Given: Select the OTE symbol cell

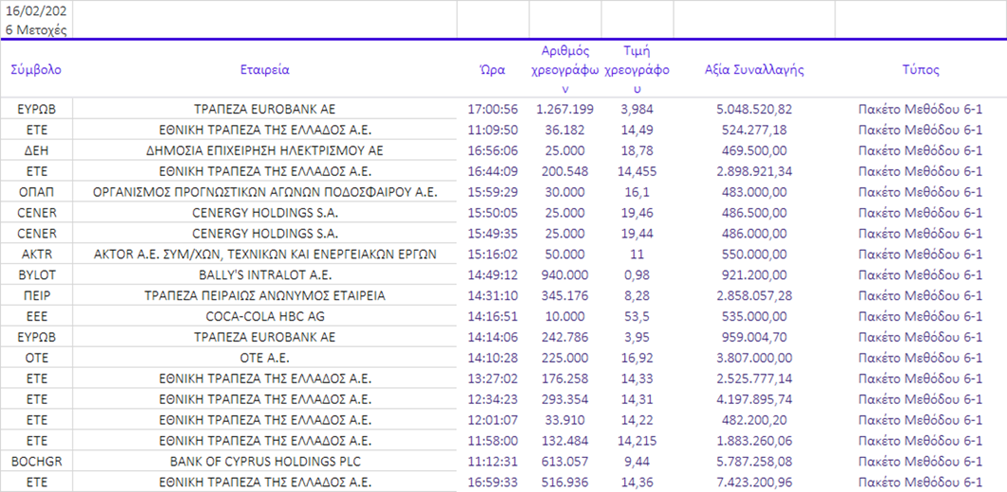Looking at the screenshot, I should pos(37,358).
